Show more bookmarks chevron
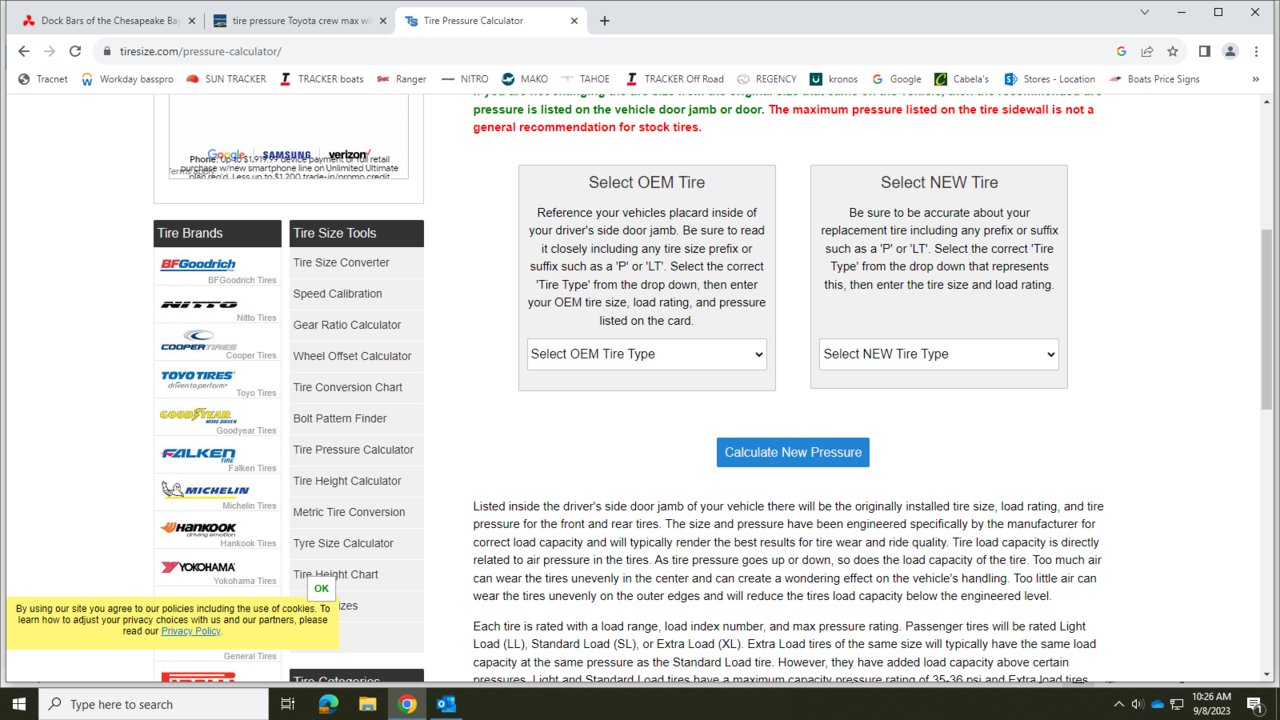Viewport: 1280px width, 720px height. tap(1255, 79)
